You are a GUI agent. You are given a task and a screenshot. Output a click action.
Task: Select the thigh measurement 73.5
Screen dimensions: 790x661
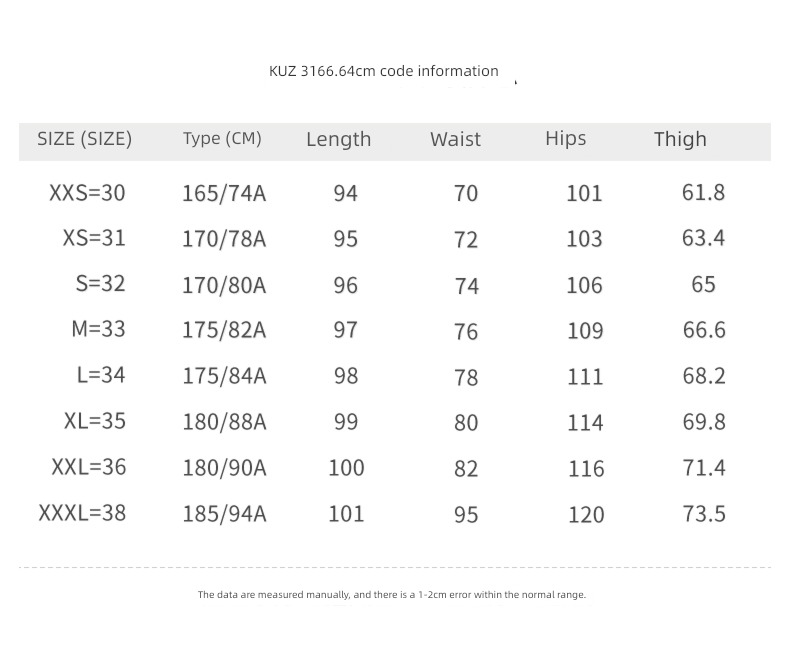coord(703,514)
